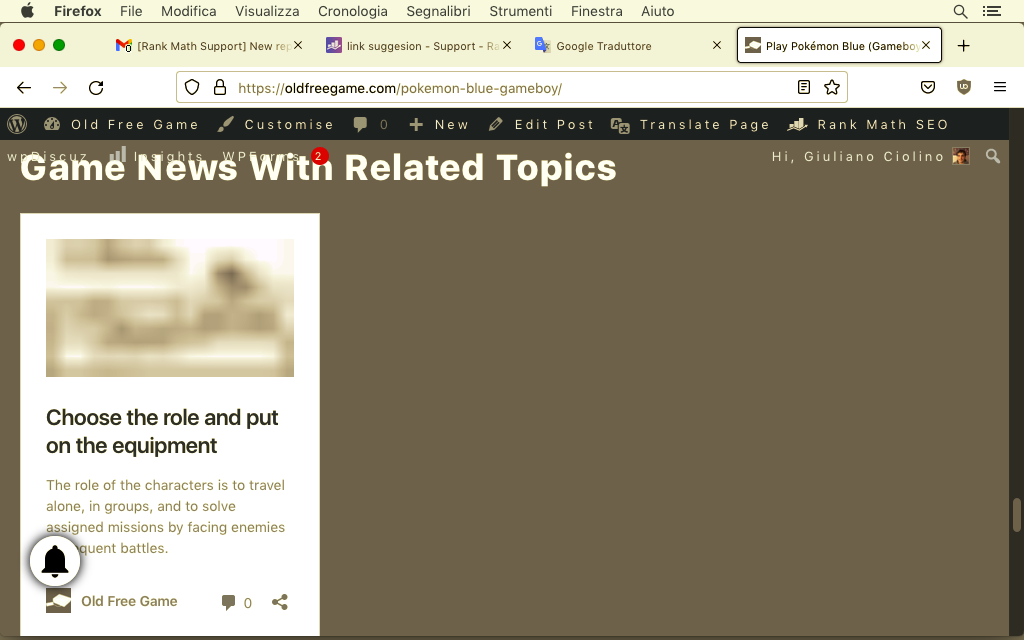1024x640 pixels.
Task: Show site security padlock info
Action: (x=220, y=88)
